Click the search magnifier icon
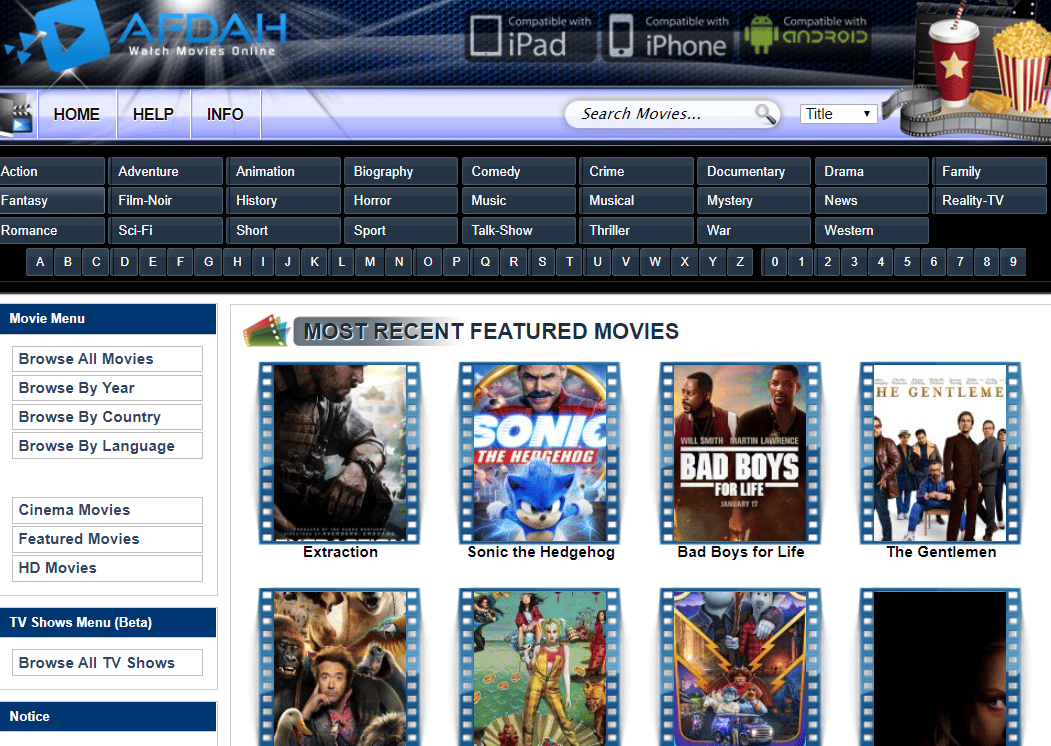Screen dimensions: 1051x746 (765, 114)
